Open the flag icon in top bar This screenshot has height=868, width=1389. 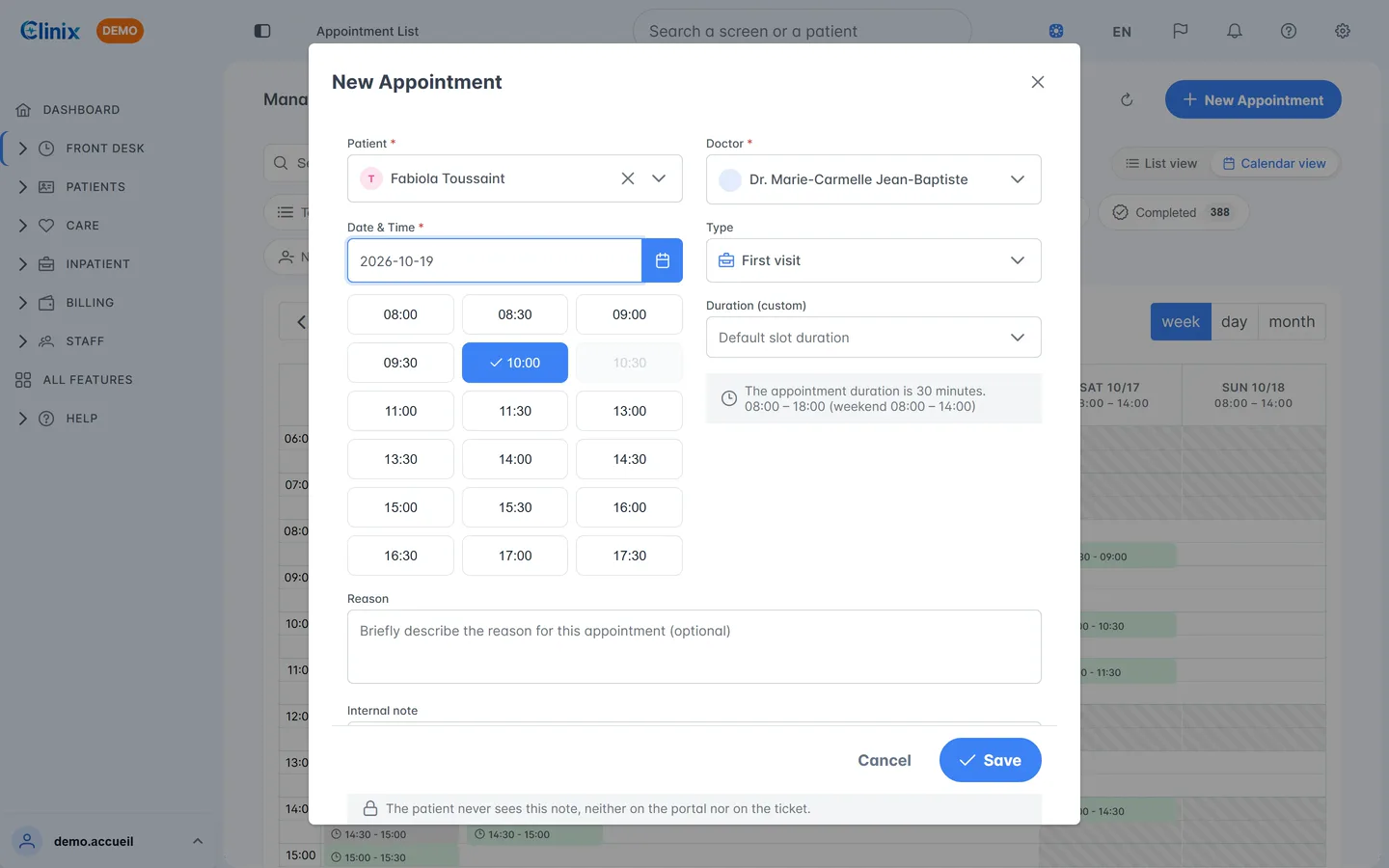tap(1181, 31)
